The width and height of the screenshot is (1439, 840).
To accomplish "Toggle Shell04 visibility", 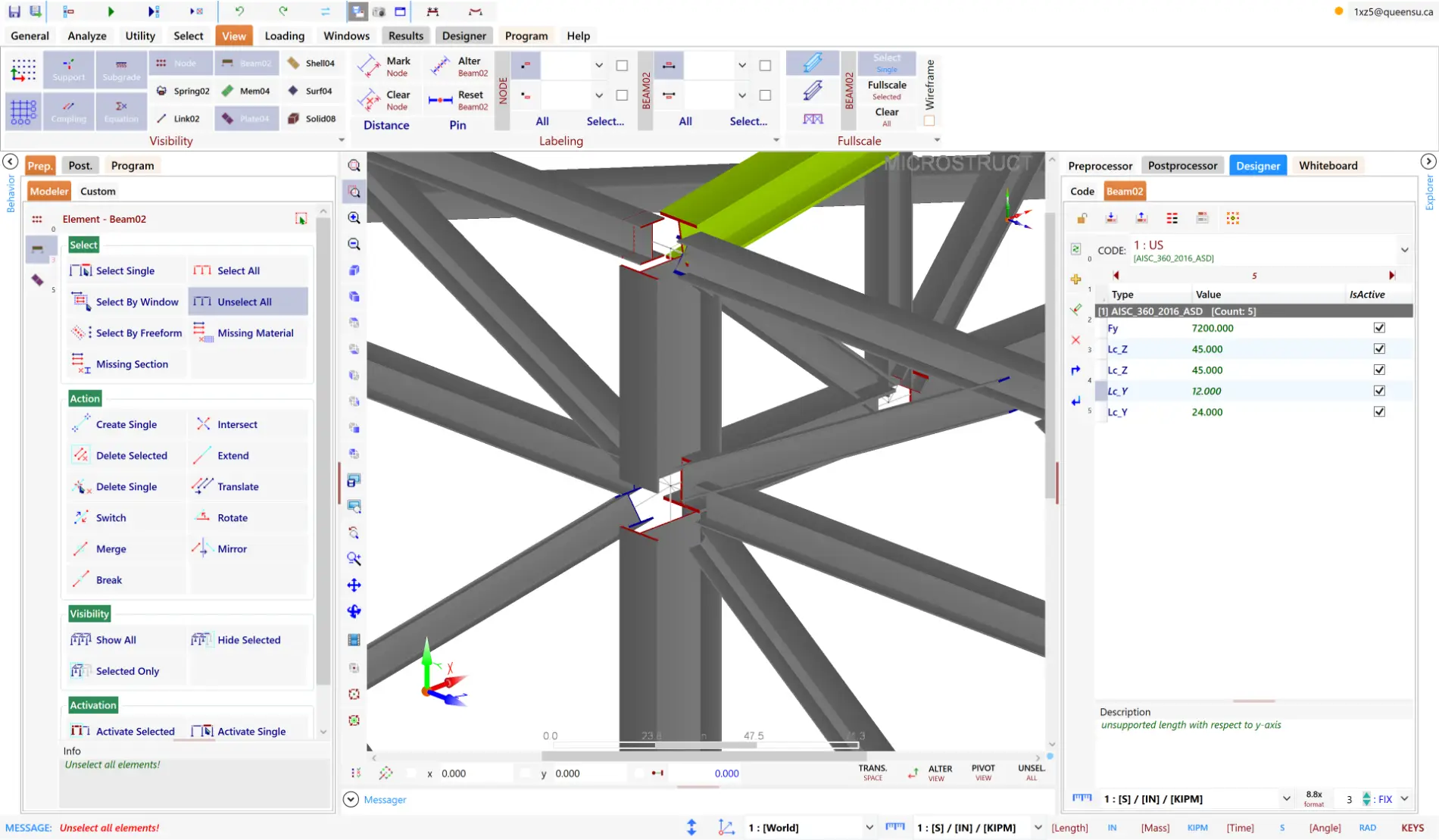I will click(x=311, y=63).
